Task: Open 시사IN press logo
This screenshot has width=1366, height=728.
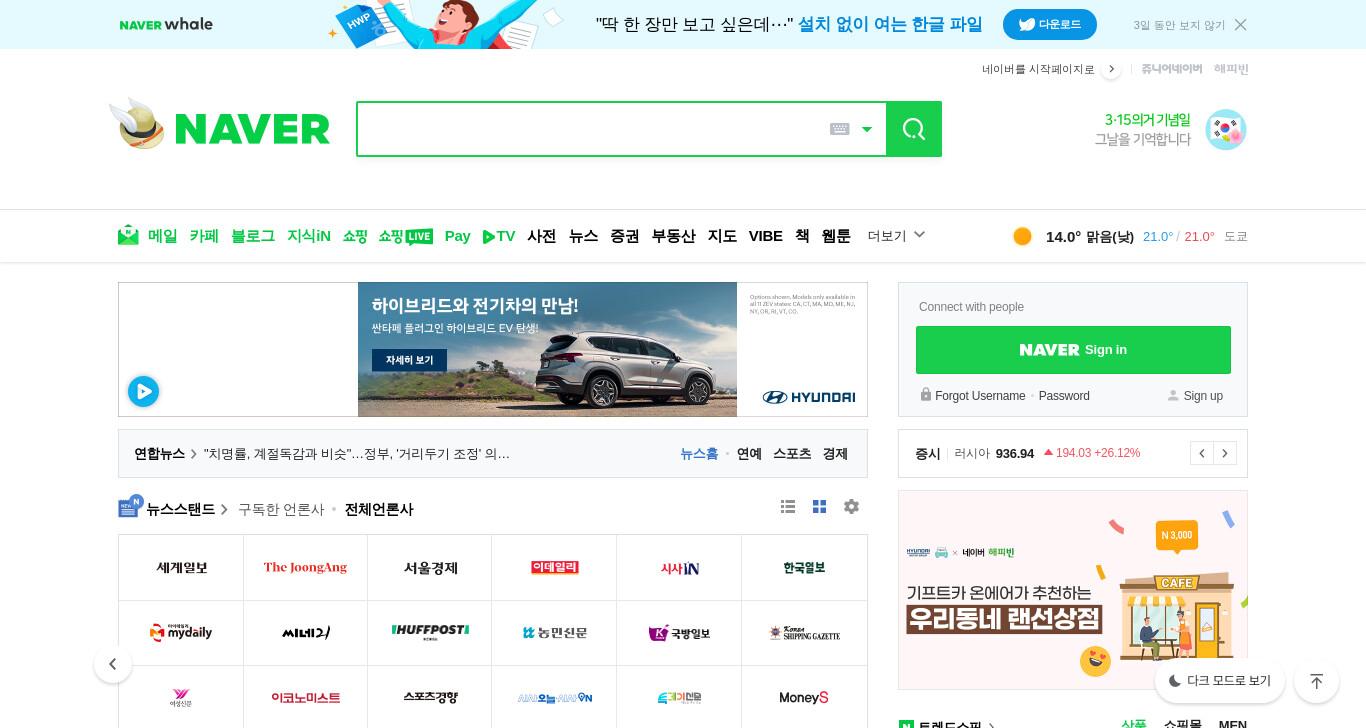Action: (679, 568)
